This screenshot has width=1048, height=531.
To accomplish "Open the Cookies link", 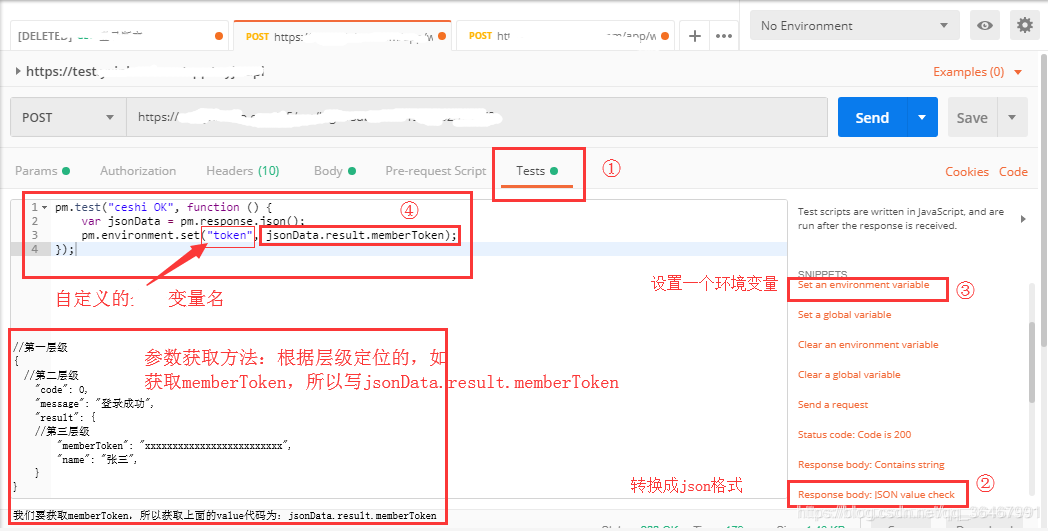I will 966,172.
